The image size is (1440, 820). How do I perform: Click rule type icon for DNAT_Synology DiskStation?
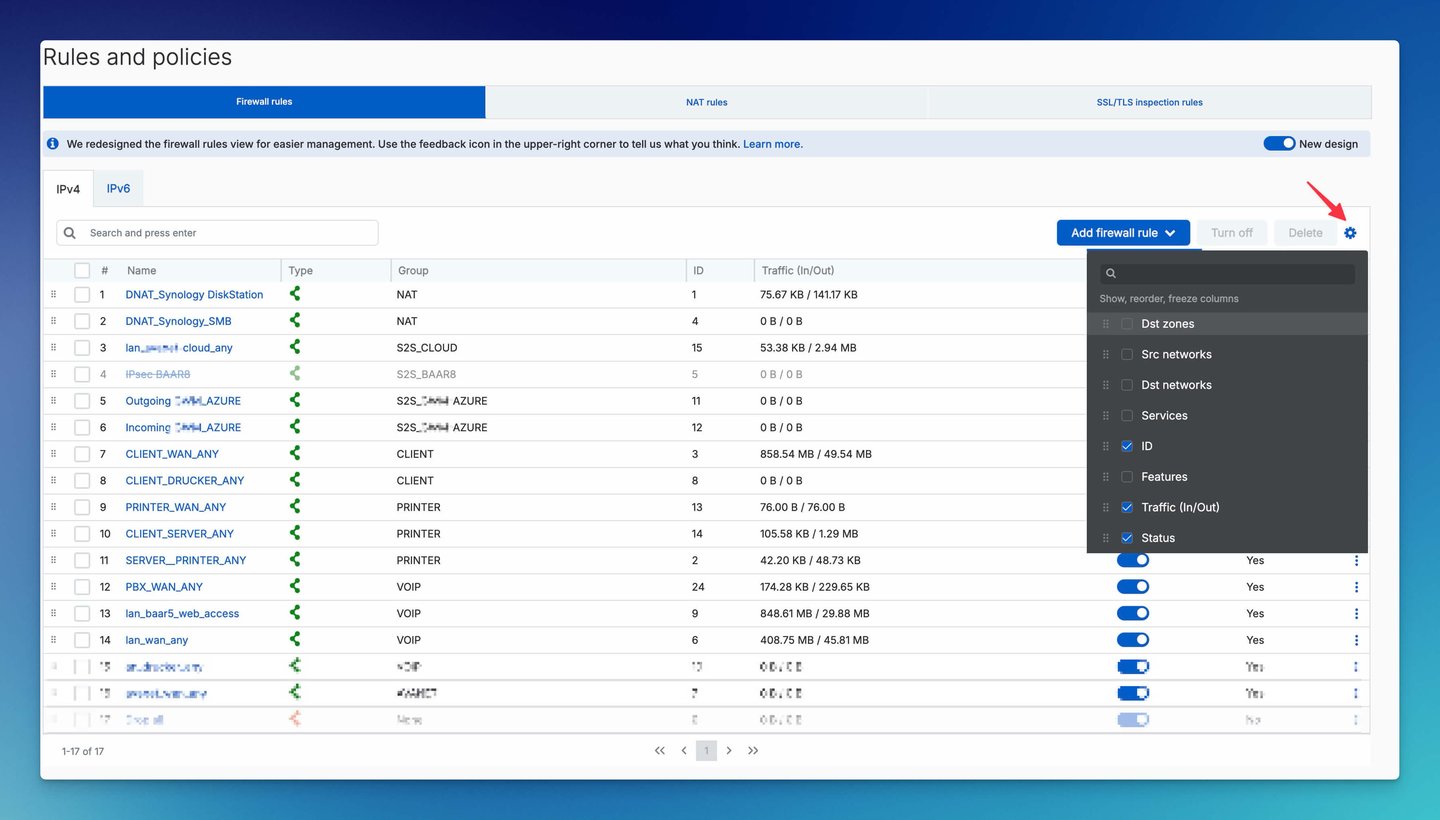click(295, 294)
